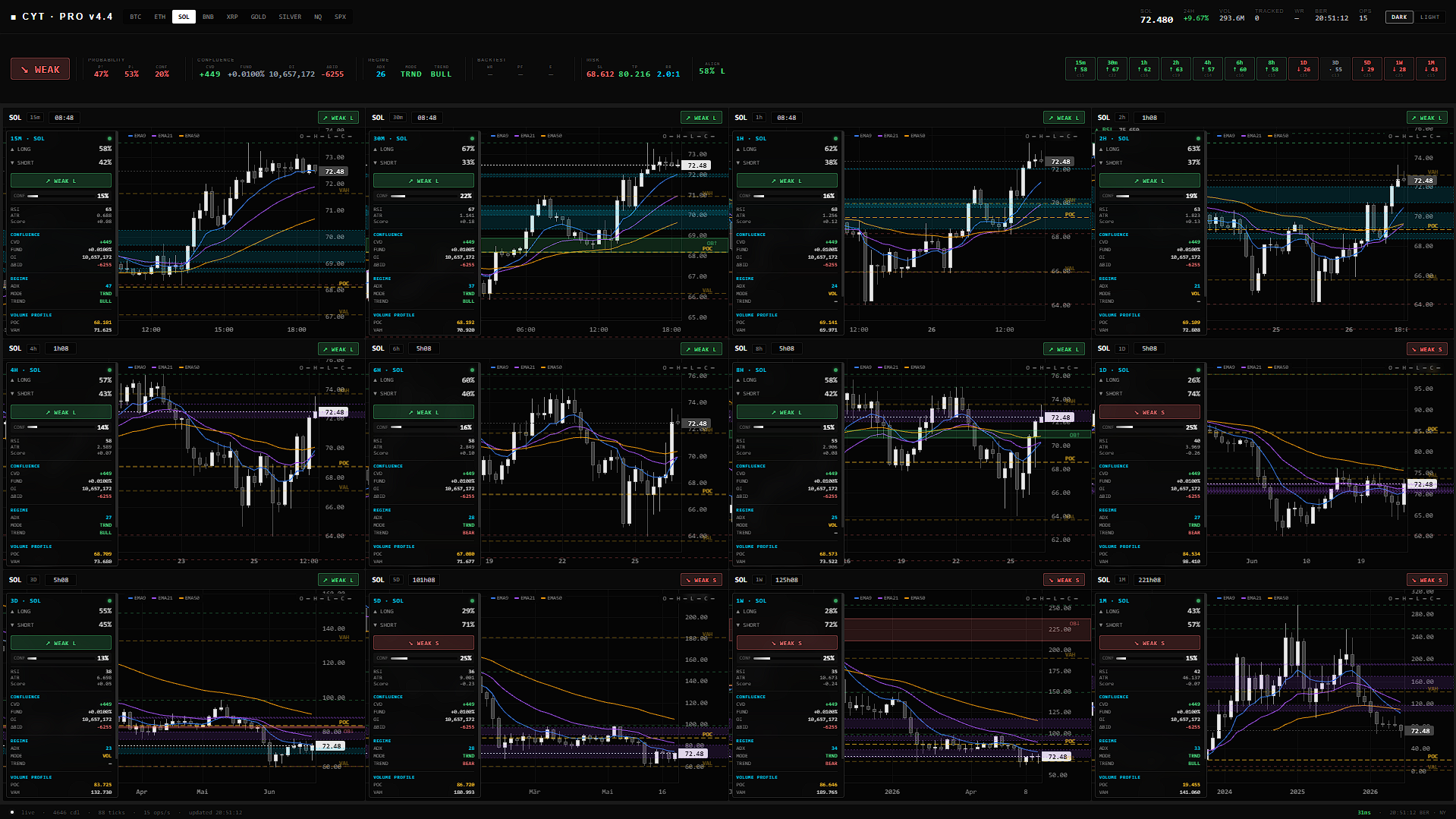Image resolution: width=1456 pixels, height=819 pixels.
Task: Click green status dot in 2H SOL panel
Action: pos(1198,139)
